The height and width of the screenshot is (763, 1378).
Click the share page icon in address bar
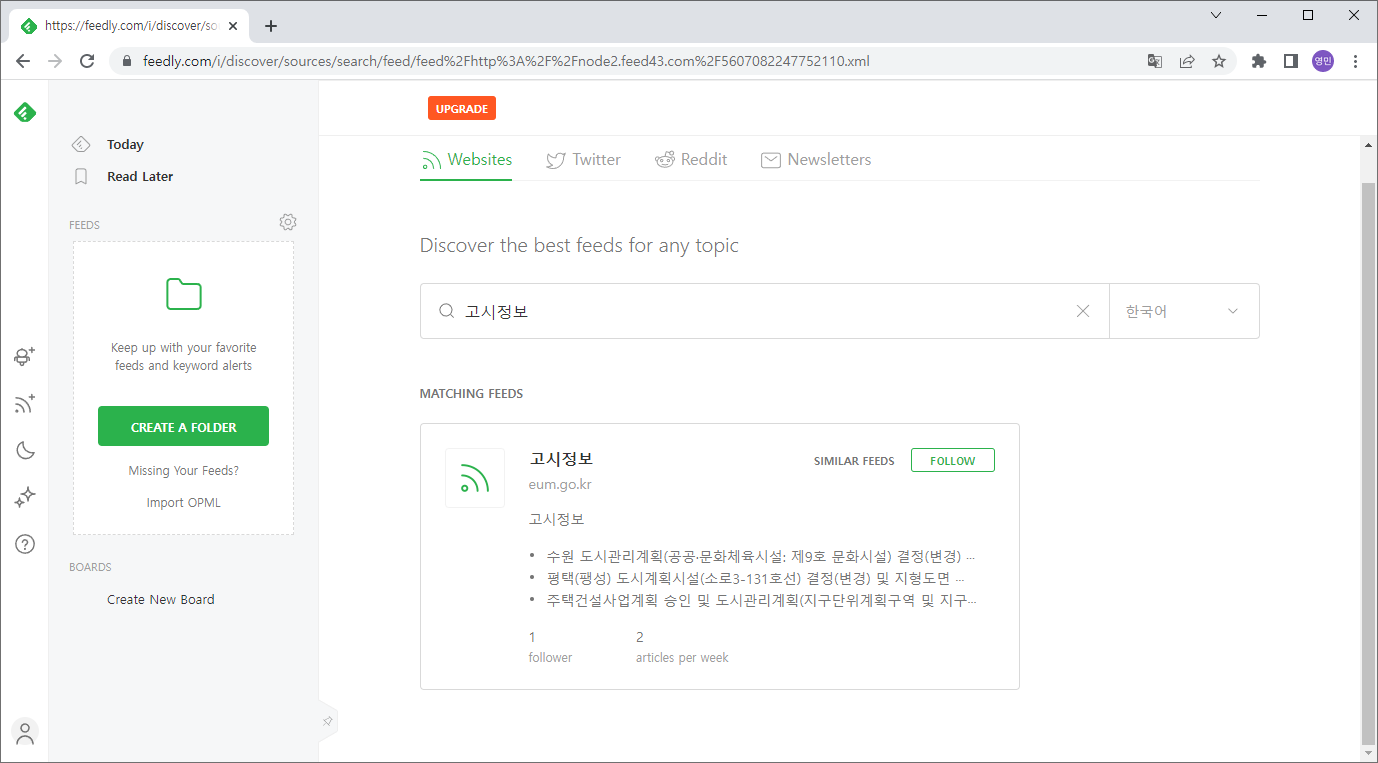[x=1187, y=61]
